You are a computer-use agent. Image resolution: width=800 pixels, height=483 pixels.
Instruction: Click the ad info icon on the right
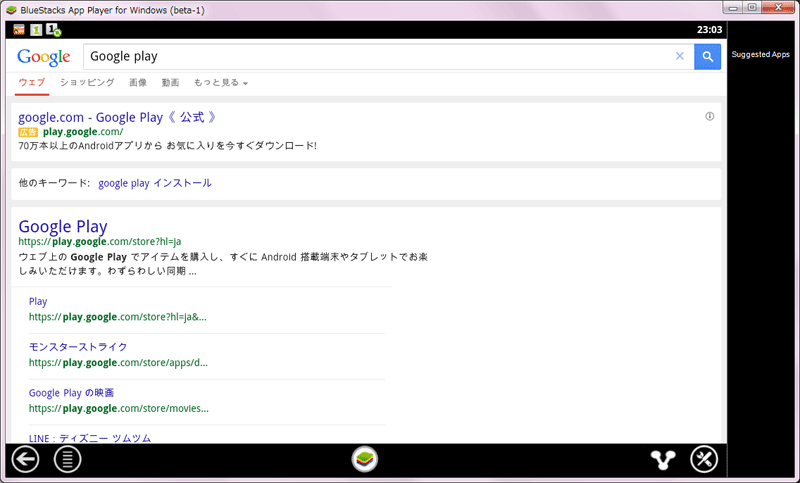click(x=710, y=116)
